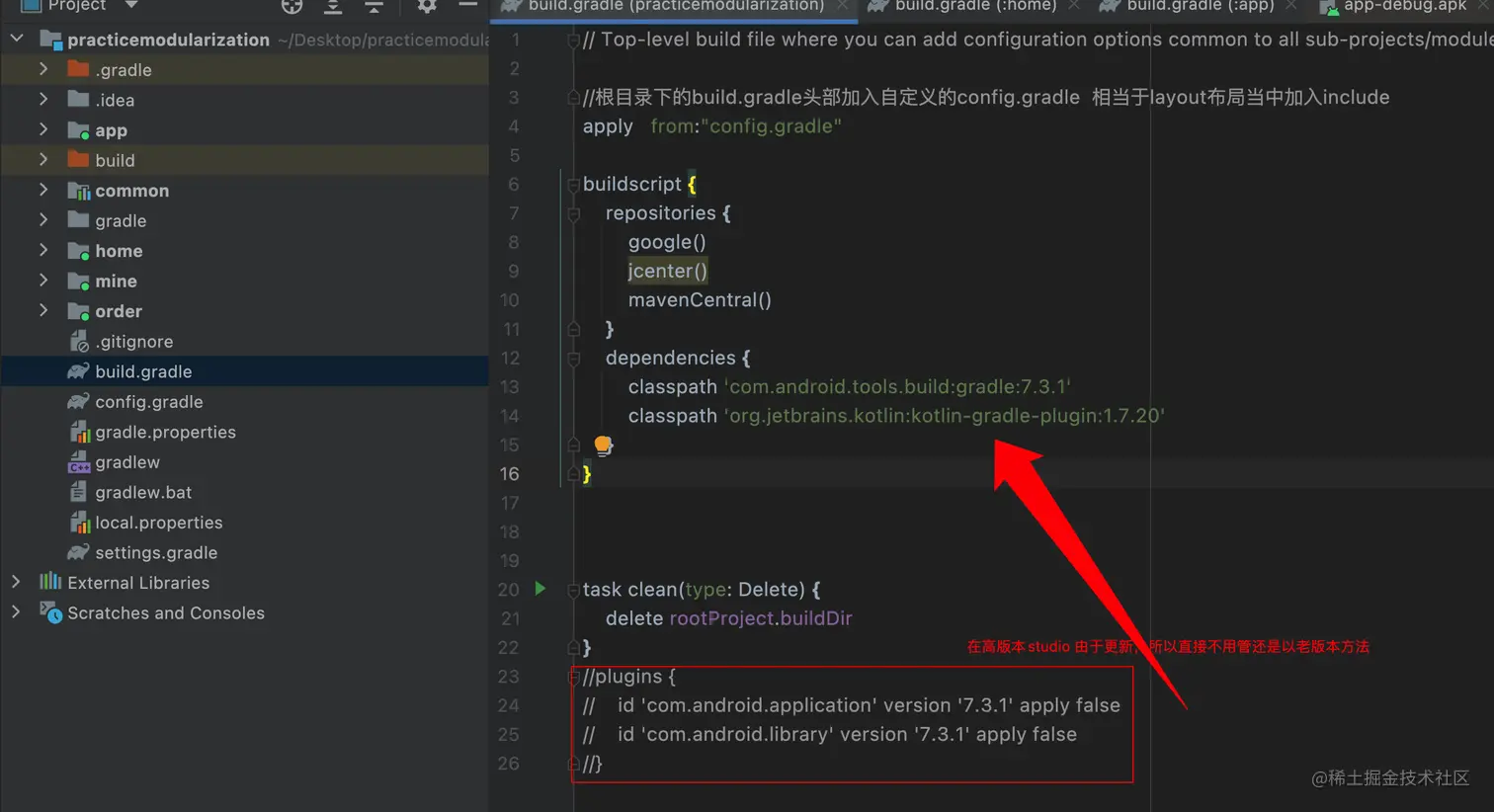1494x812 pixels.
Task: Click jcenter() on line 9
Action: tap(668, 271)
